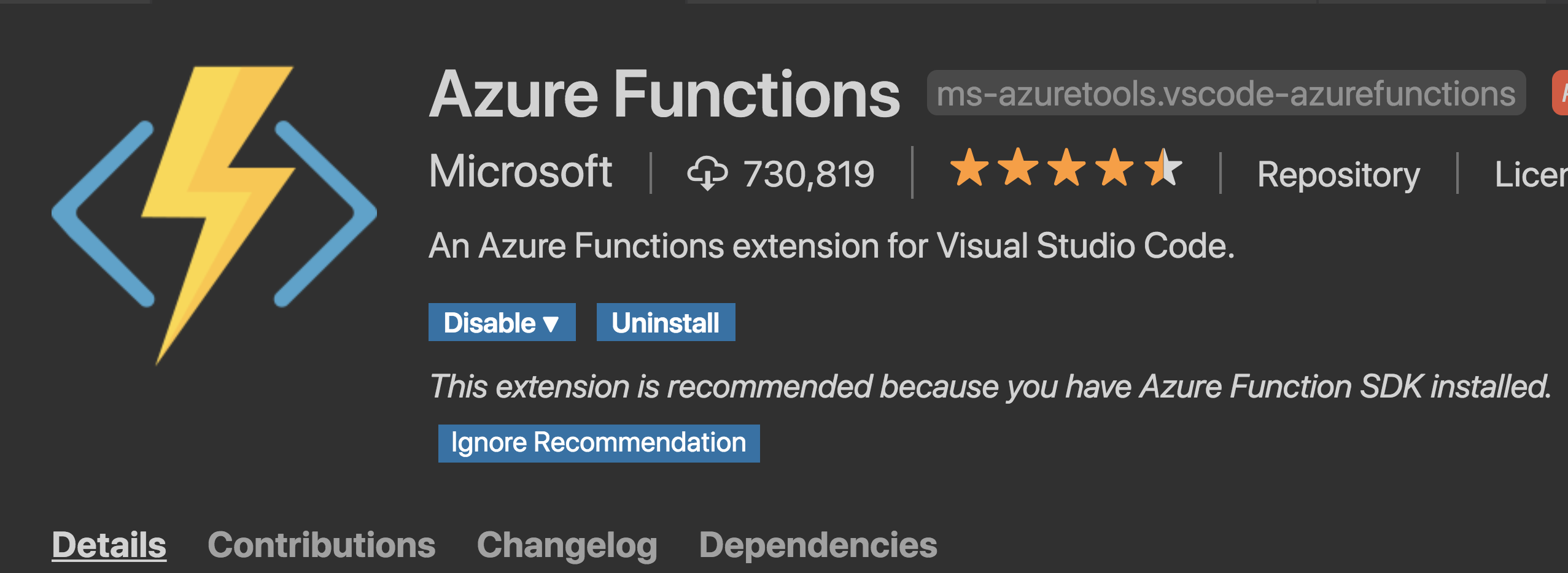Click the 730,819 install count
Screen dimensions: 1568x573
click(809, 174)
